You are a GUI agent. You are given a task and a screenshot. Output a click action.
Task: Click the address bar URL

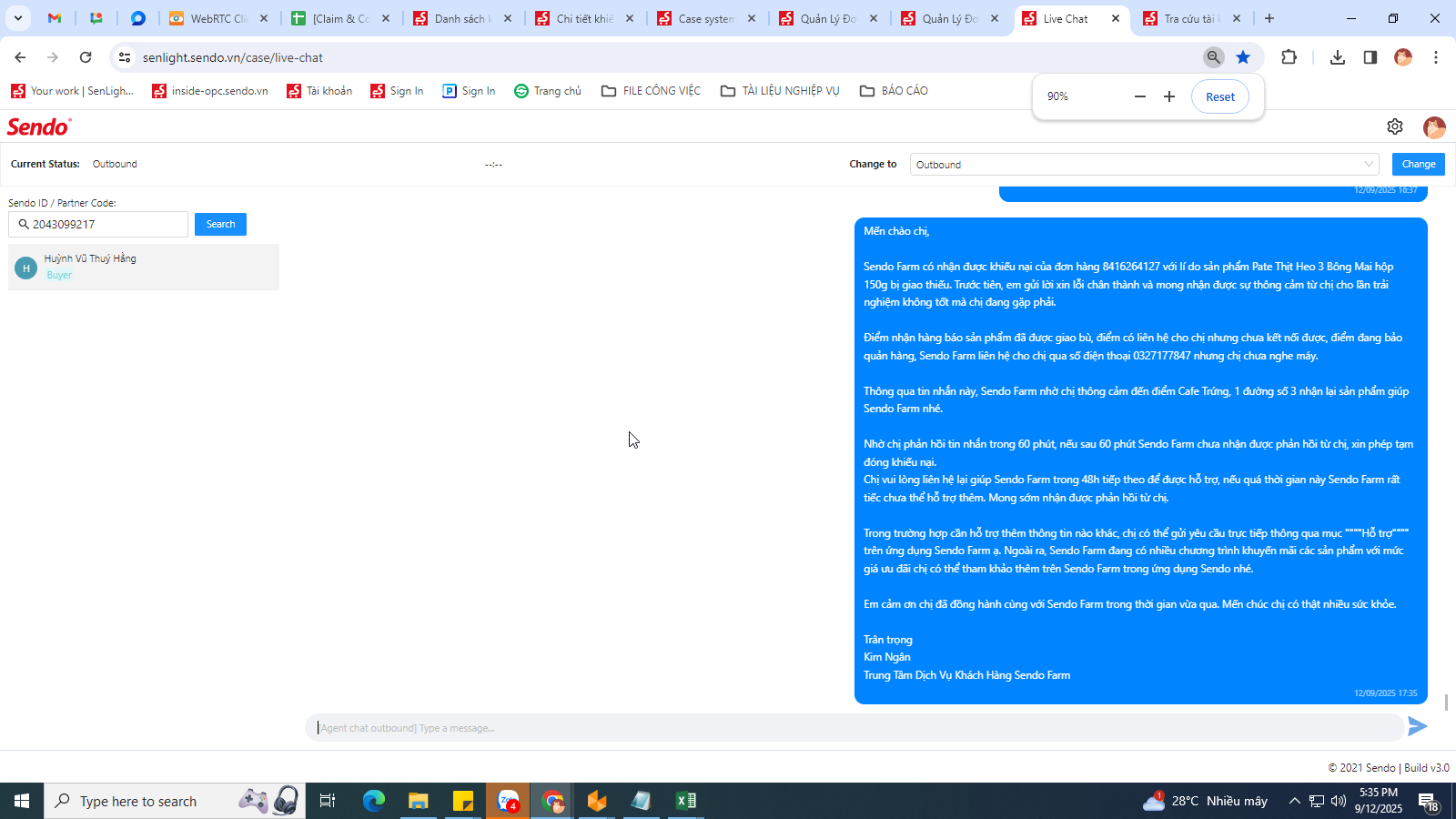(233, 57)
